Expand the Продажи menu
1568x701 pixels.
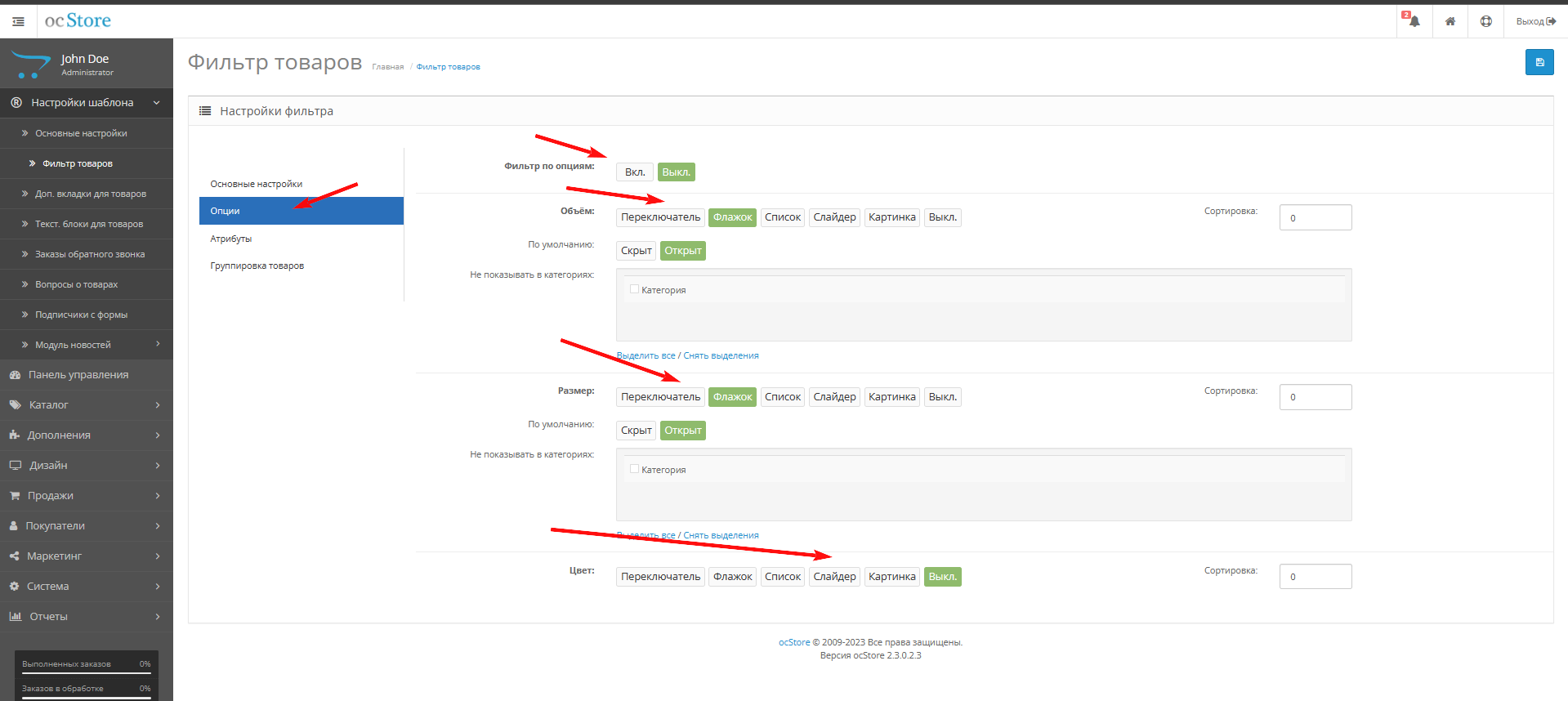86,496
